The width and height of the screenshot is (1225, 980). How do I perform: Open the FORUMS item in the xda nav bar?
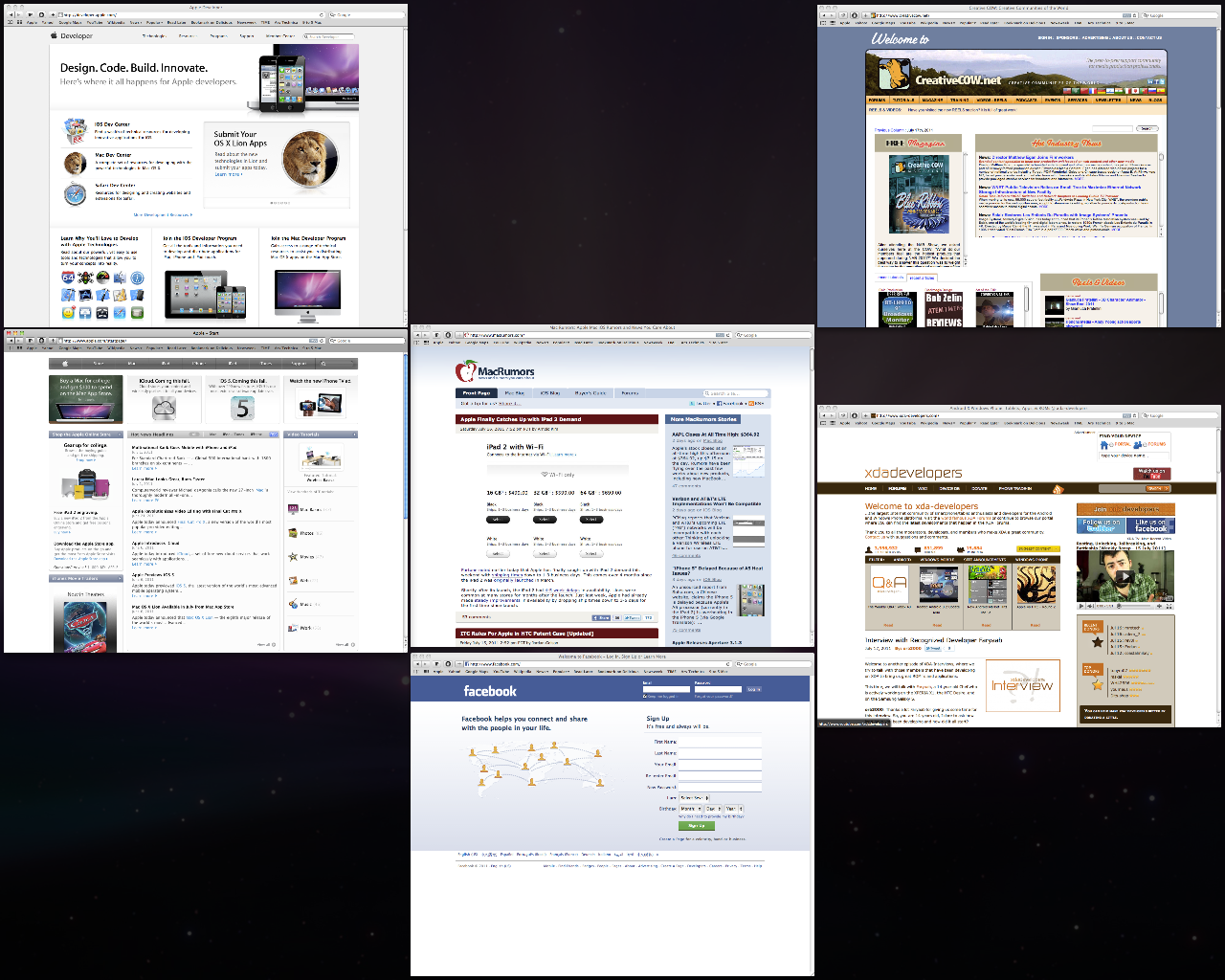(897, 489)
